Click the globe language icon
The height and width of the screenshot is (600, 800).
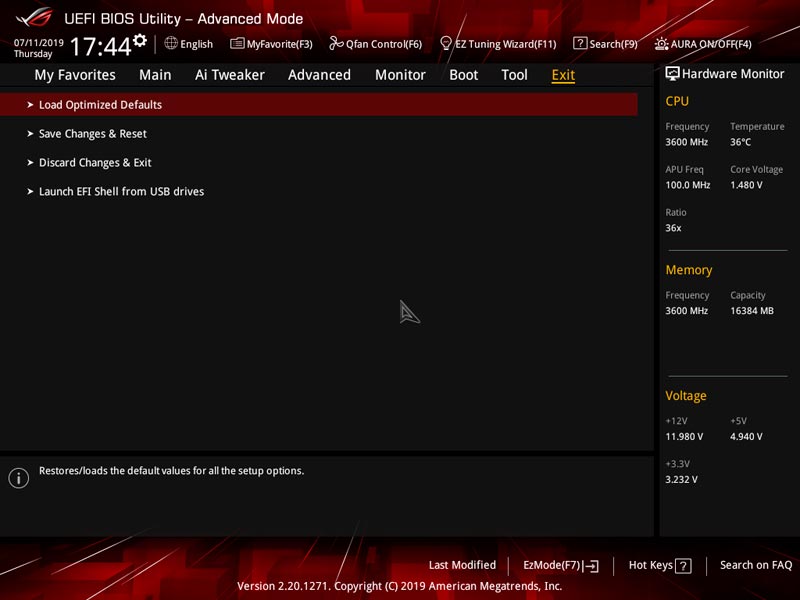171,43
